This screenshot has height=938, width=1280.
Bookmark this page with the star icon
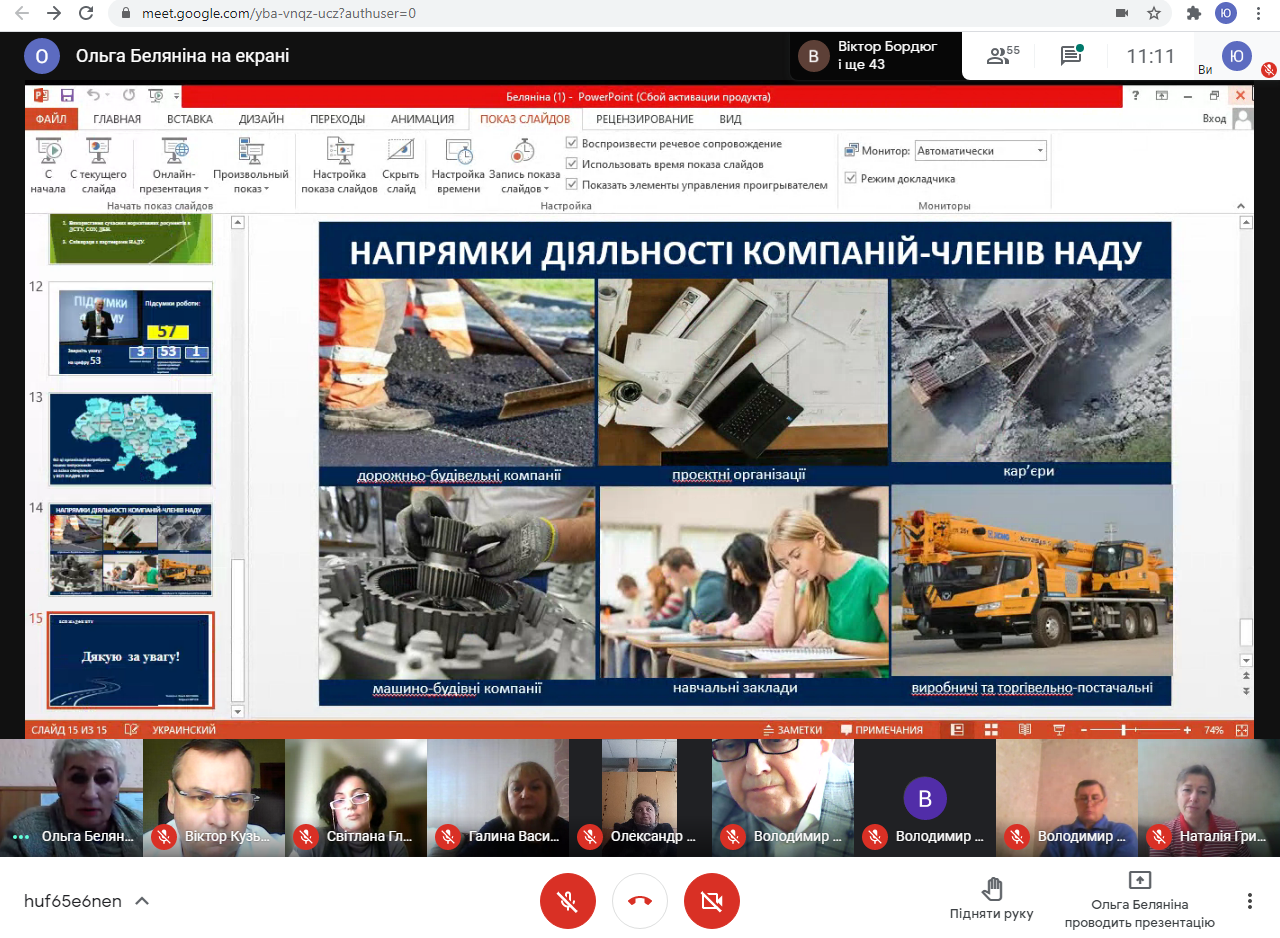click(x=1154, y=13)
